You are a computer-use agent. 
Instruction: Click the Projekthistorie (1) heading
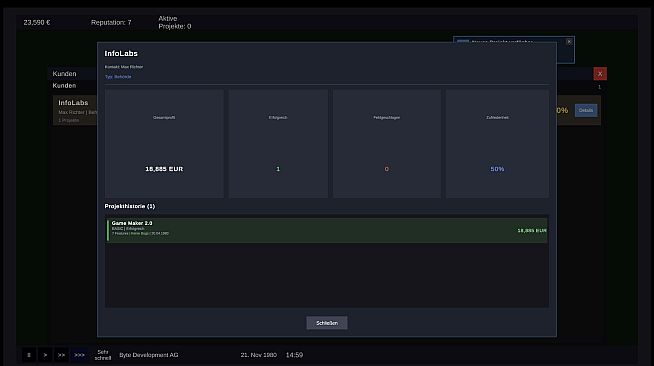pyautogui.click(x=130, y=206)
